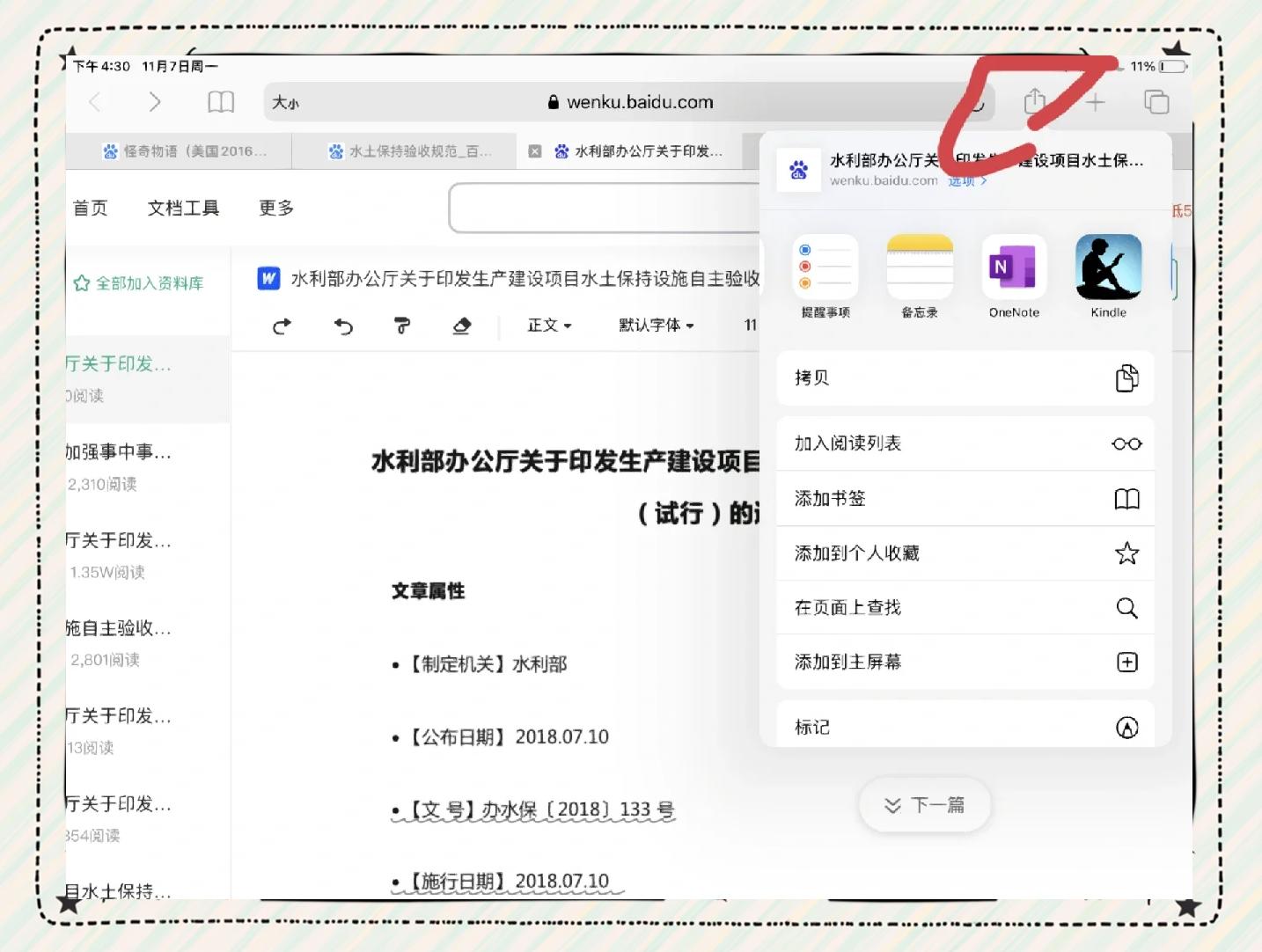1262x952 pixels.
Task: Tap the page size 大小 button
Action: pos(286,102)
